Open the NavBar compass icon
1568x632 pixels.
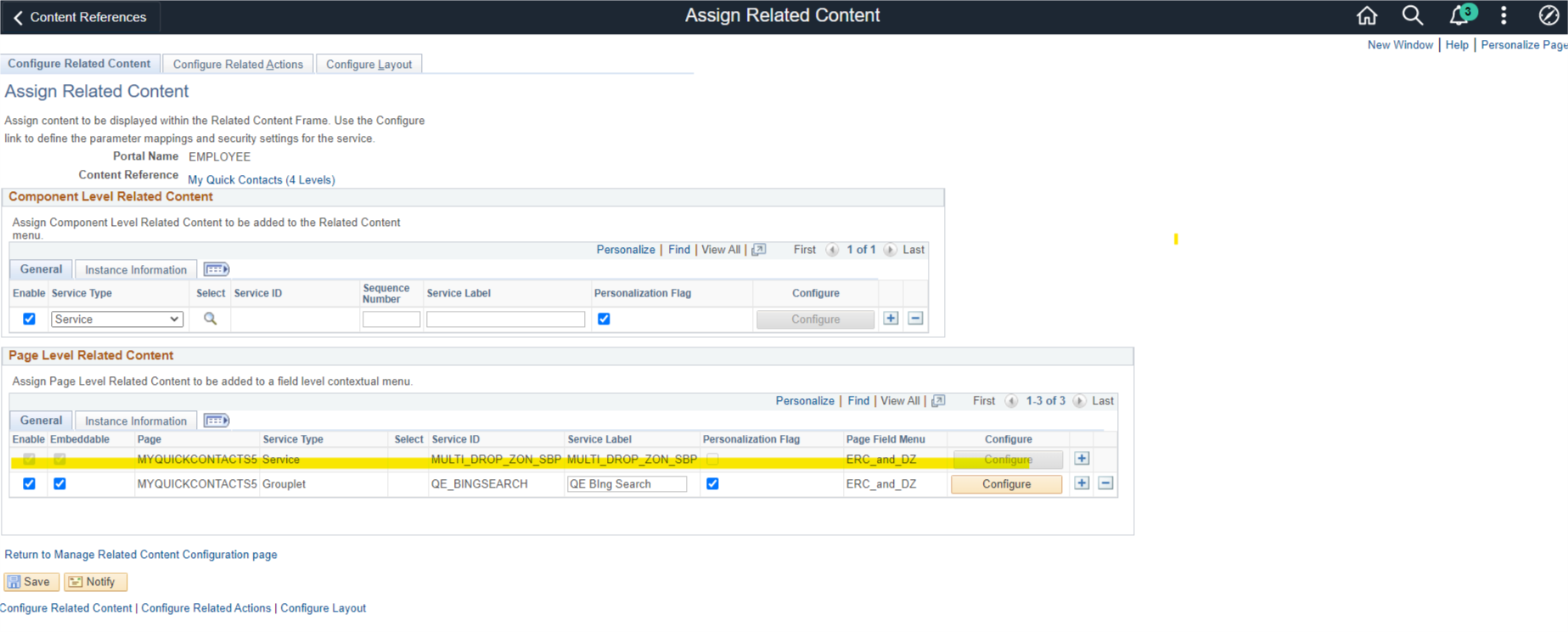point(1548,15)
